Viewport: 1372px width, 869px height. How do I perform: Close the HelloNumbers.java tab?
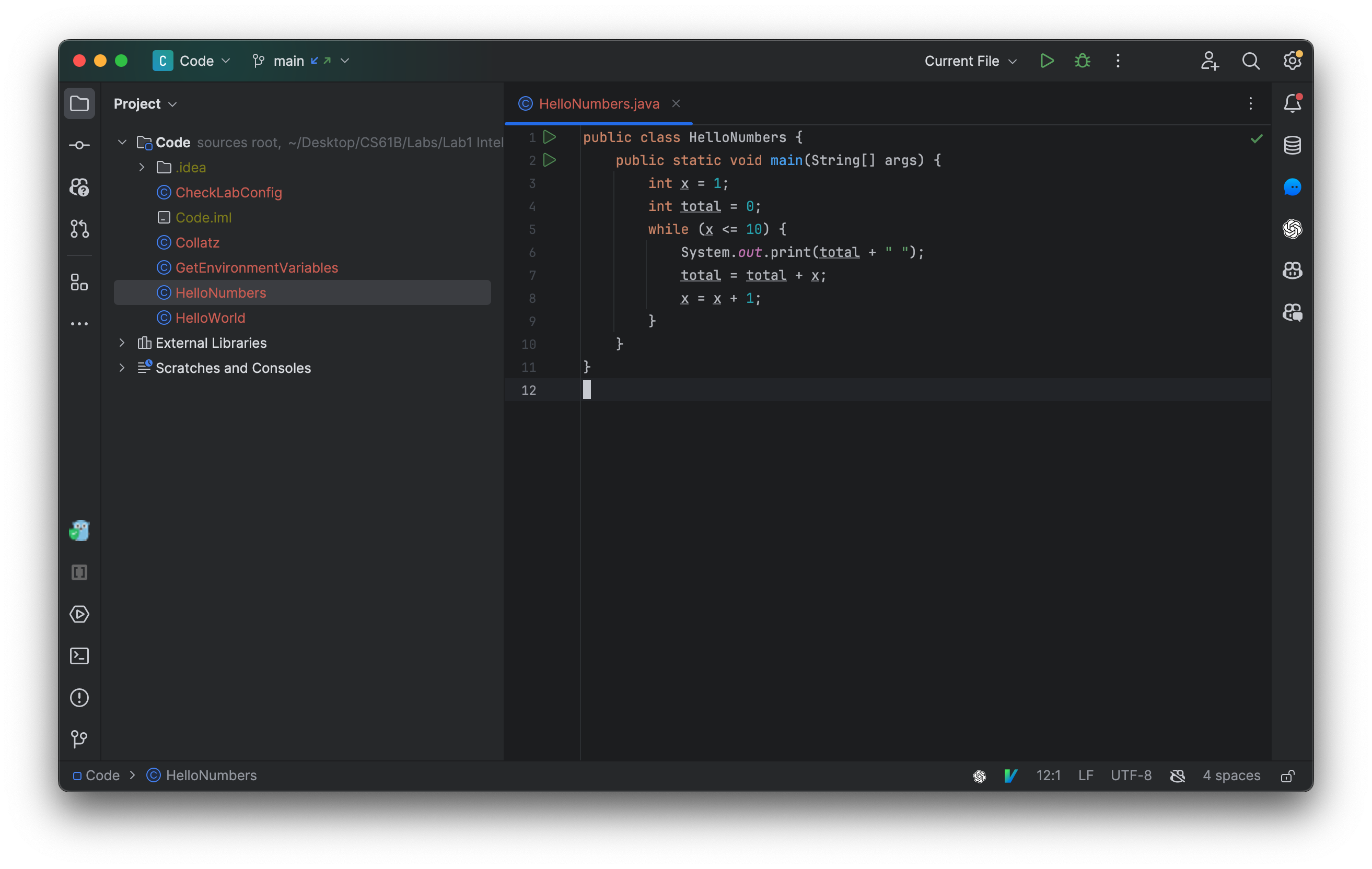(x=676, y=103)
